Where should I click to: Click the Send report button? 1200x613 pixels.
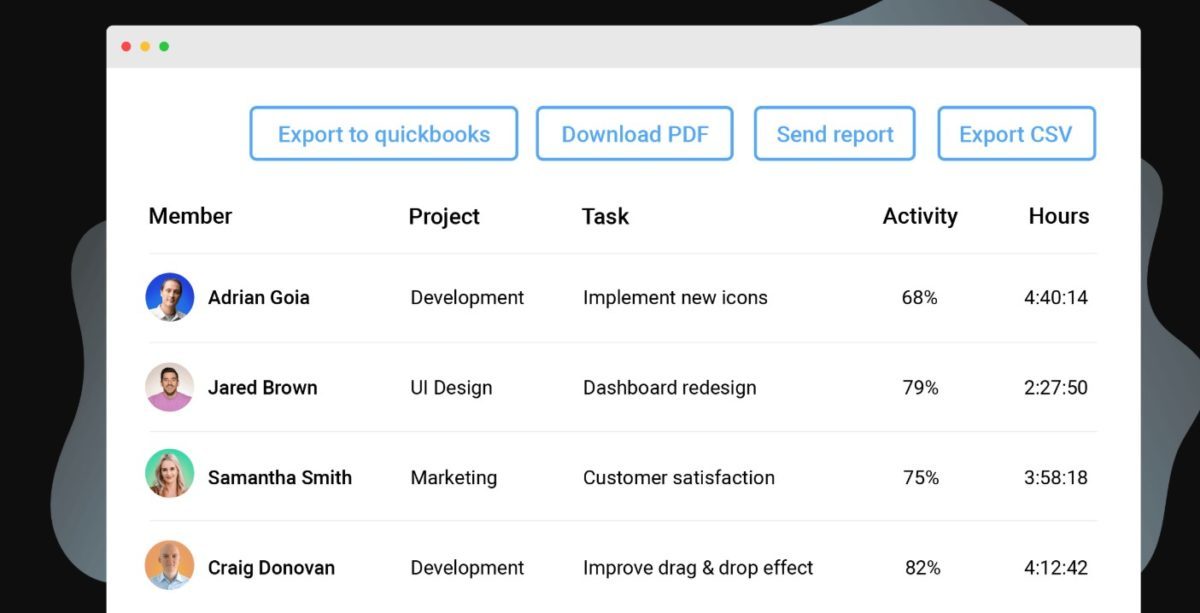coord(835,133)
